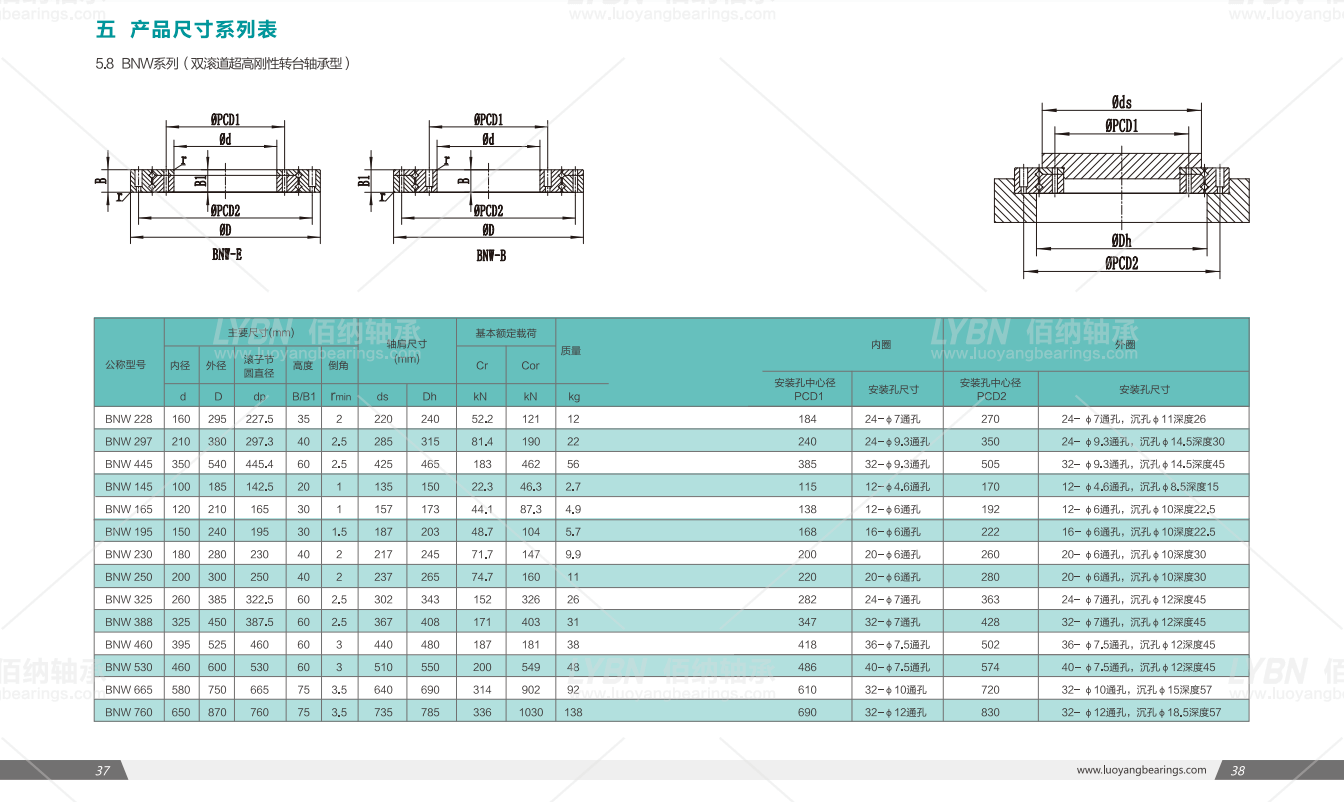Click the 公称型号 column header
The height and width of the screenshot is (802, 1344).
(x=129, y=364)
